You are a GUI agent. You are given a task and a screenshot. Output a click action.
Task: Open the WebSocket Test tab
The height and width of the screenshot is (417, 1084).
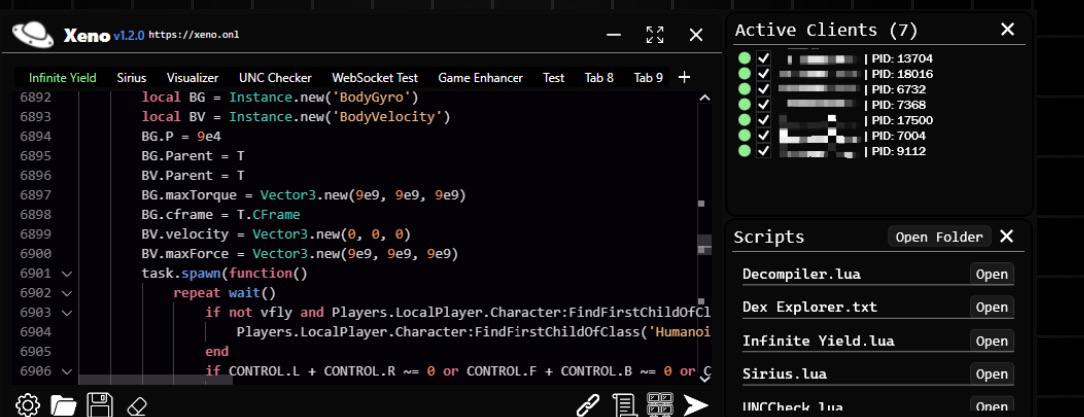pyautogui.click(x=375, y=78)
